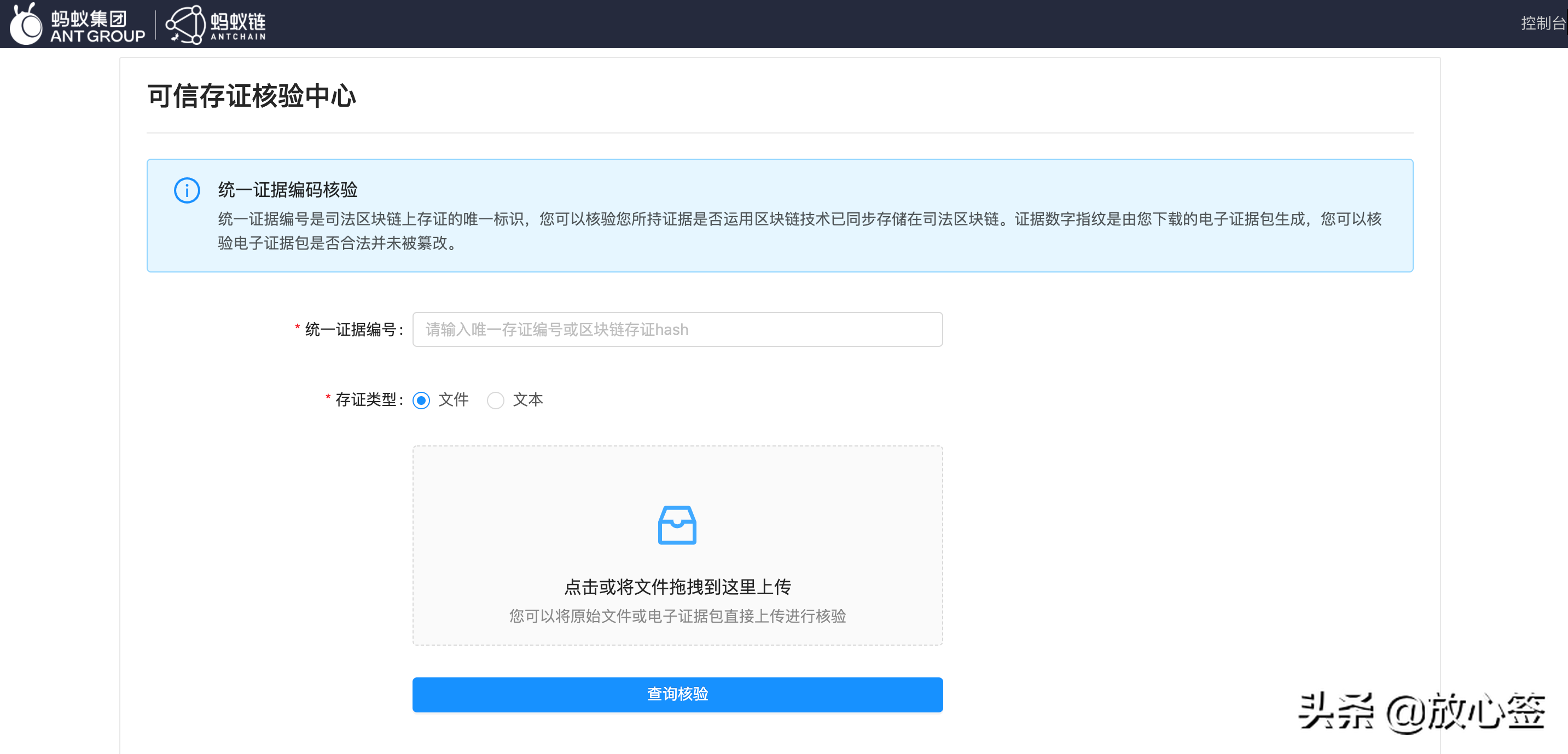Select the 文件 radio option

(x=421, y=401)
